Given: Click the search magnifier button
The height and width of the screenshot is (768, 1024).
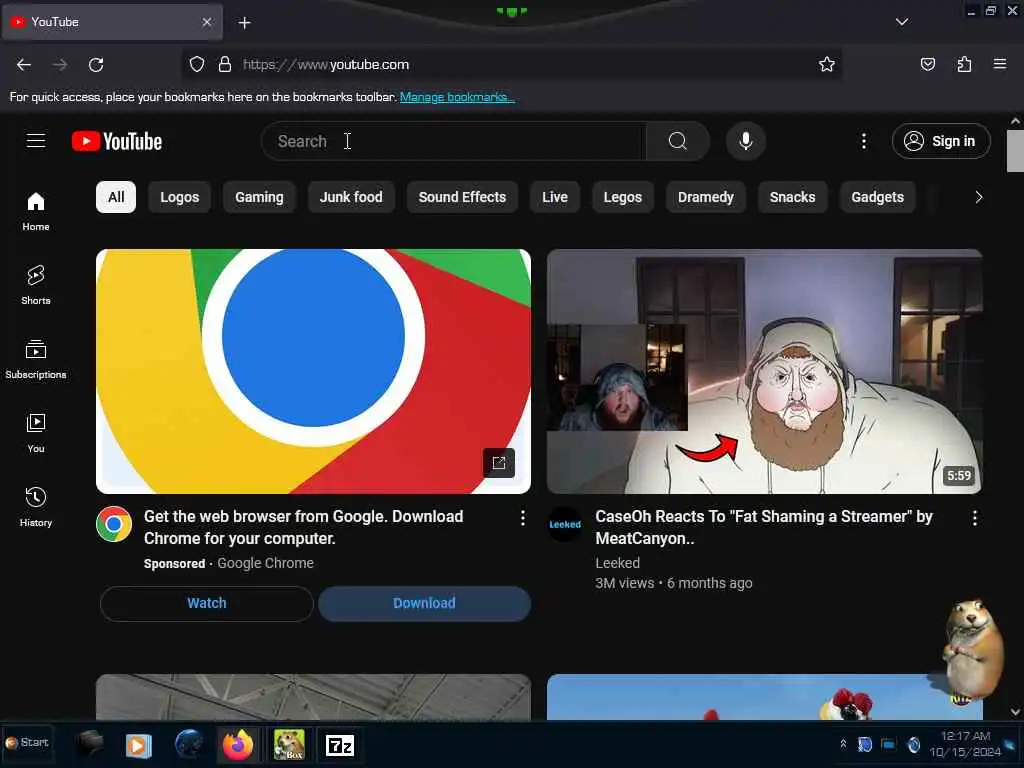Looking at the screenshot, I should pos(677,141).
